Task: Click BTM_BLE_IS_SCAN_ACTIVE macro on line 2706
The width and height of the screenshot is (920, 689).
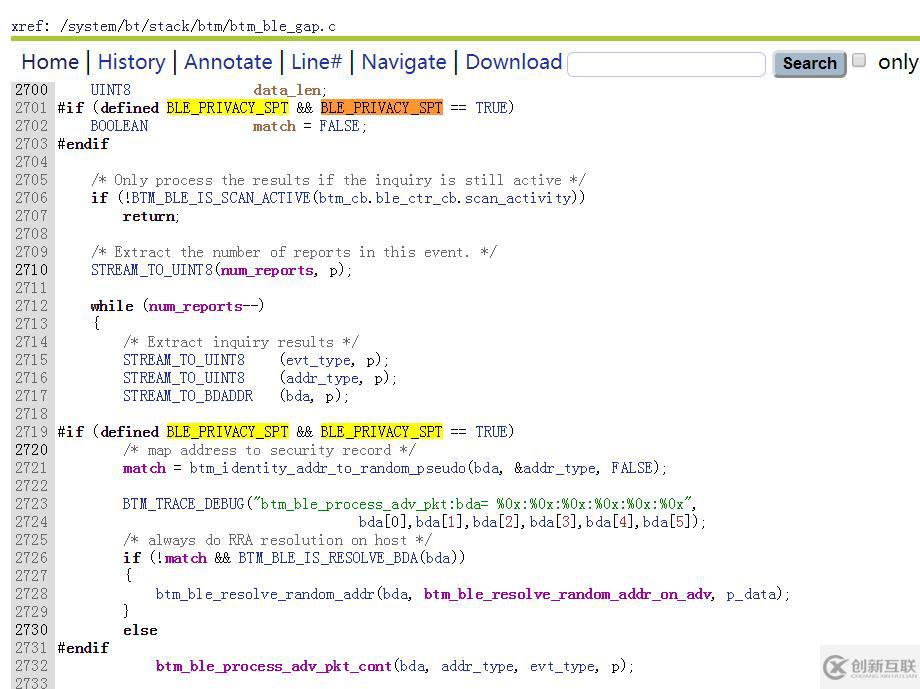Action: [x=221, y=198]
